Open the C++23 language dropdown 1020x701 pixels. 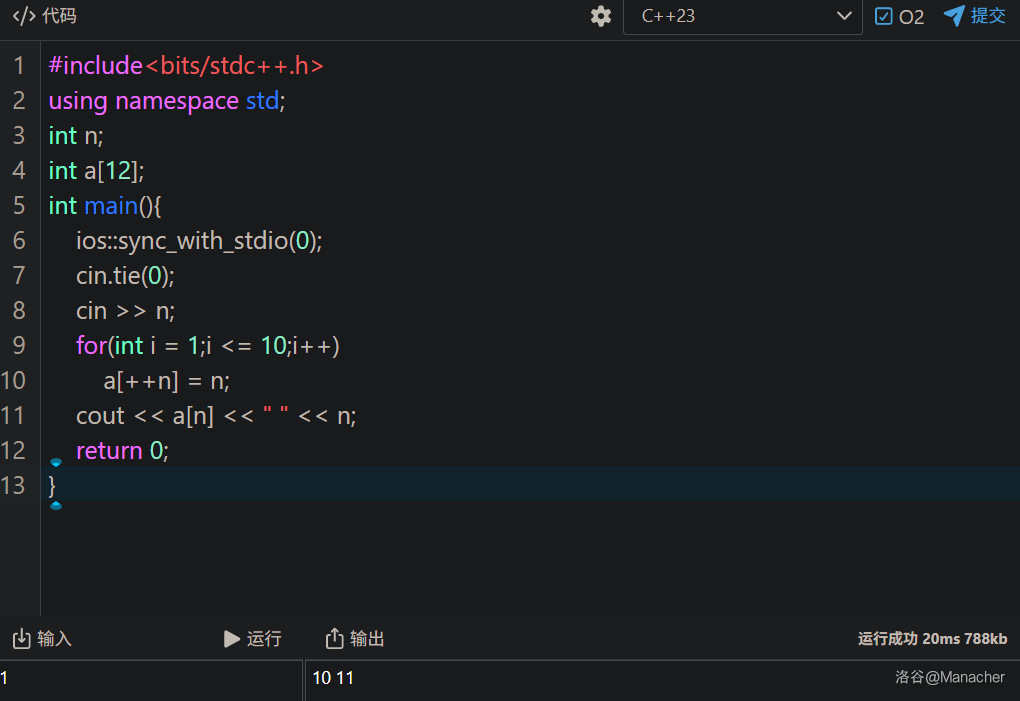(x=741, y=16)
